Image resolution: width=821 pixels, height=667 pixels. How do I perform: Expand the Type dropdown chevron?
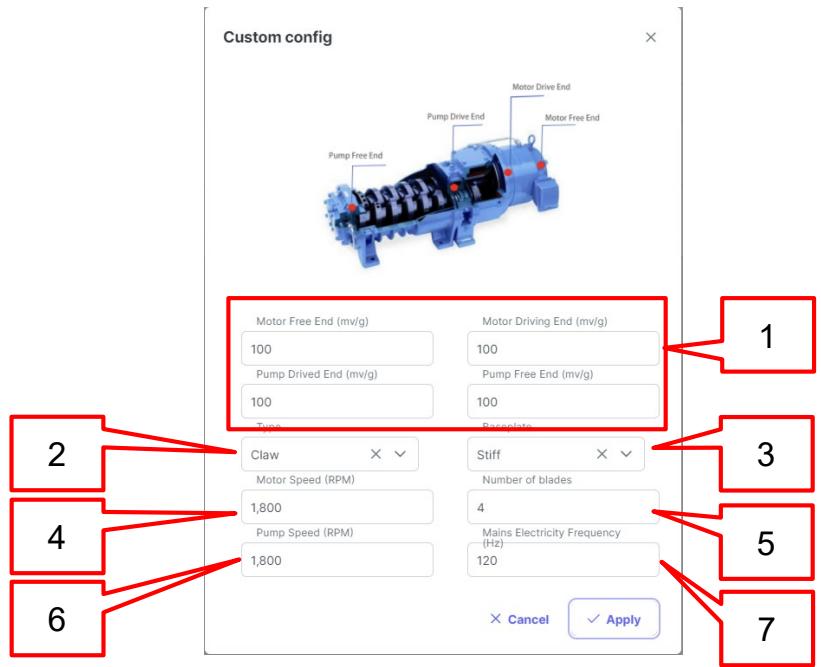click(x=400, y=454)
